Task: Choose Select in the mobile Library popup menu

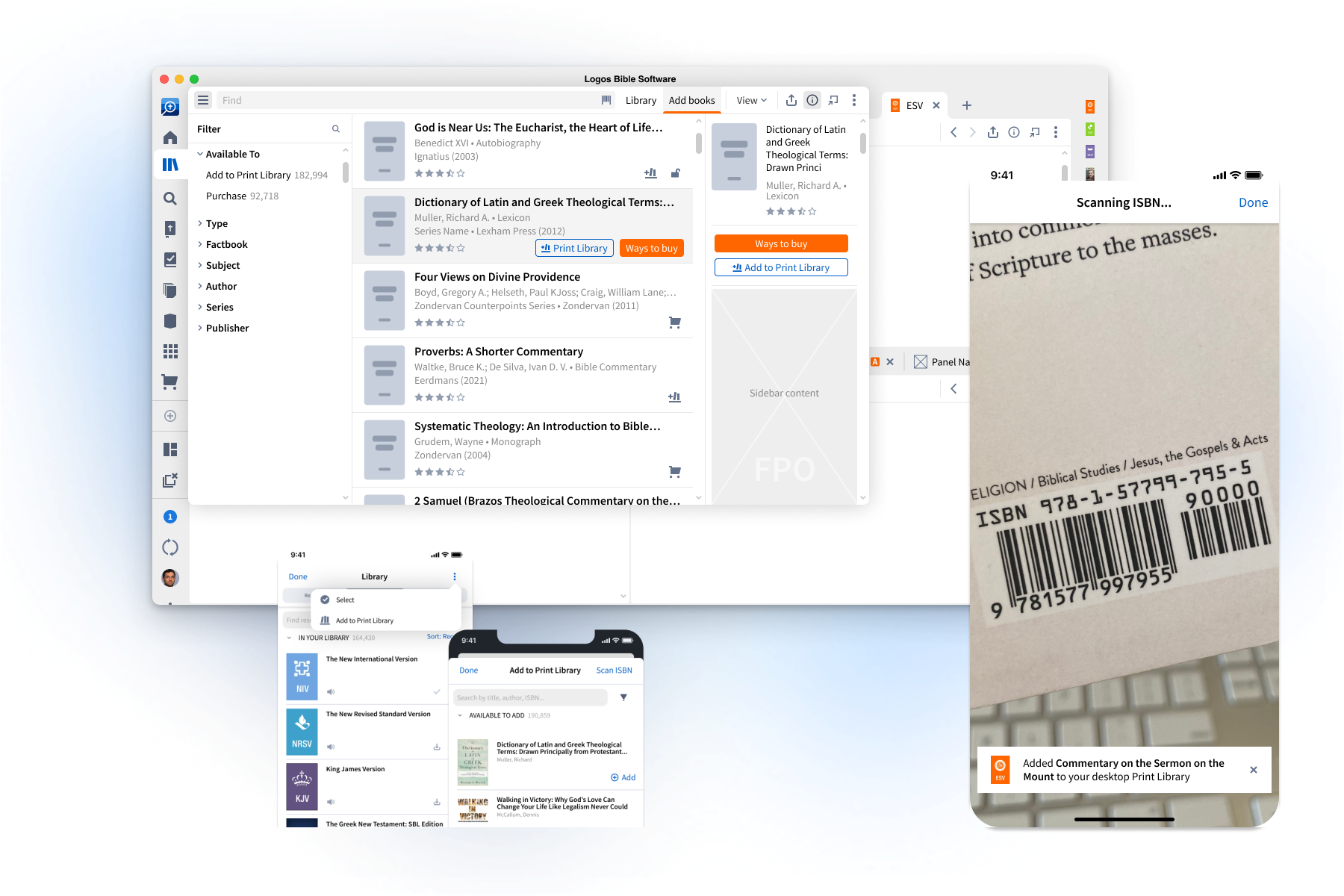Action: point(385,600)
